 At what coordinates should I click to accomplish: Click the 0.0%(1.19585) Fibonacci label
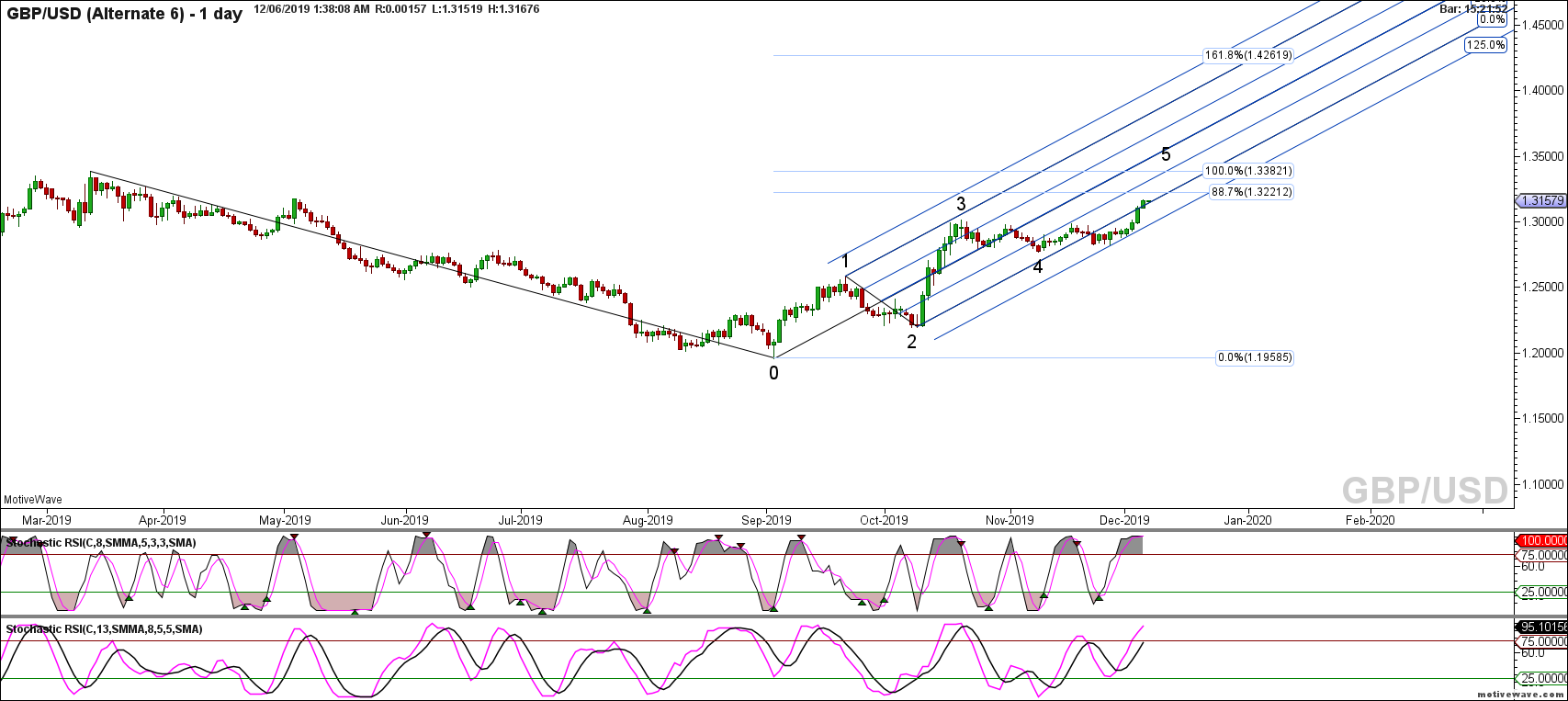(1254, 357)
